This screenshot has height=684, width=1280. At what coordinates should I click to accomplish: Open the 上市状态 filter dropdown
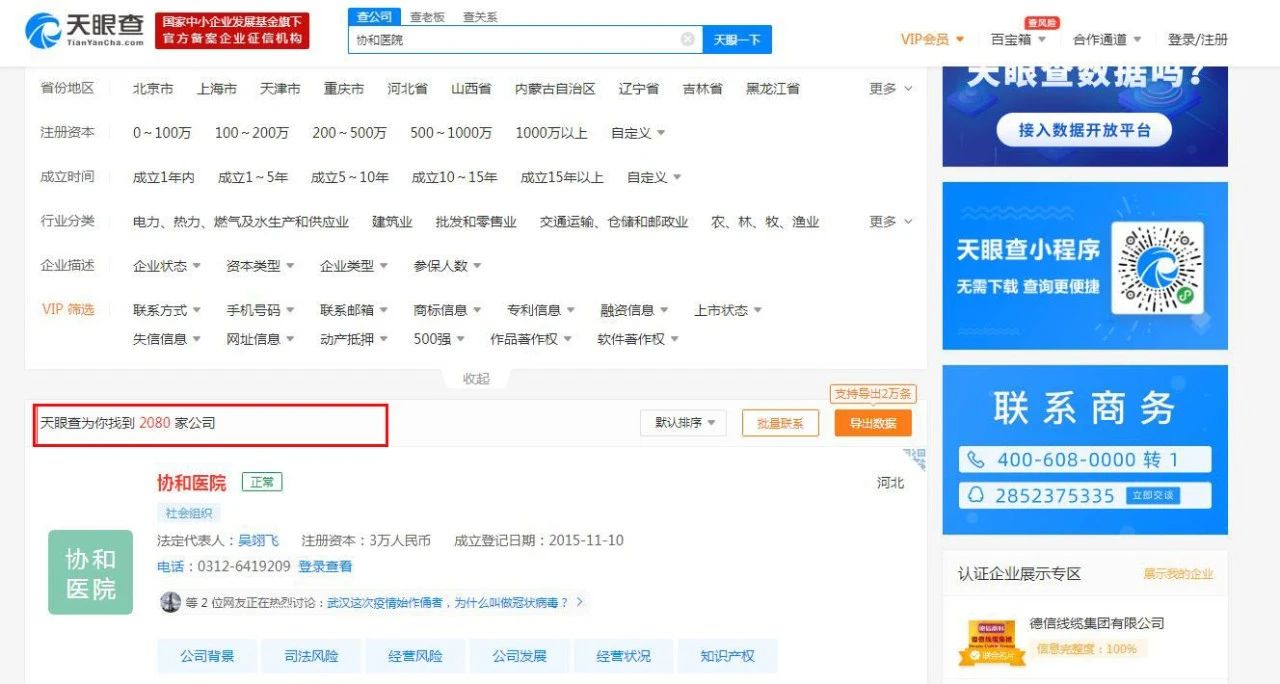[x=728, y=310]
